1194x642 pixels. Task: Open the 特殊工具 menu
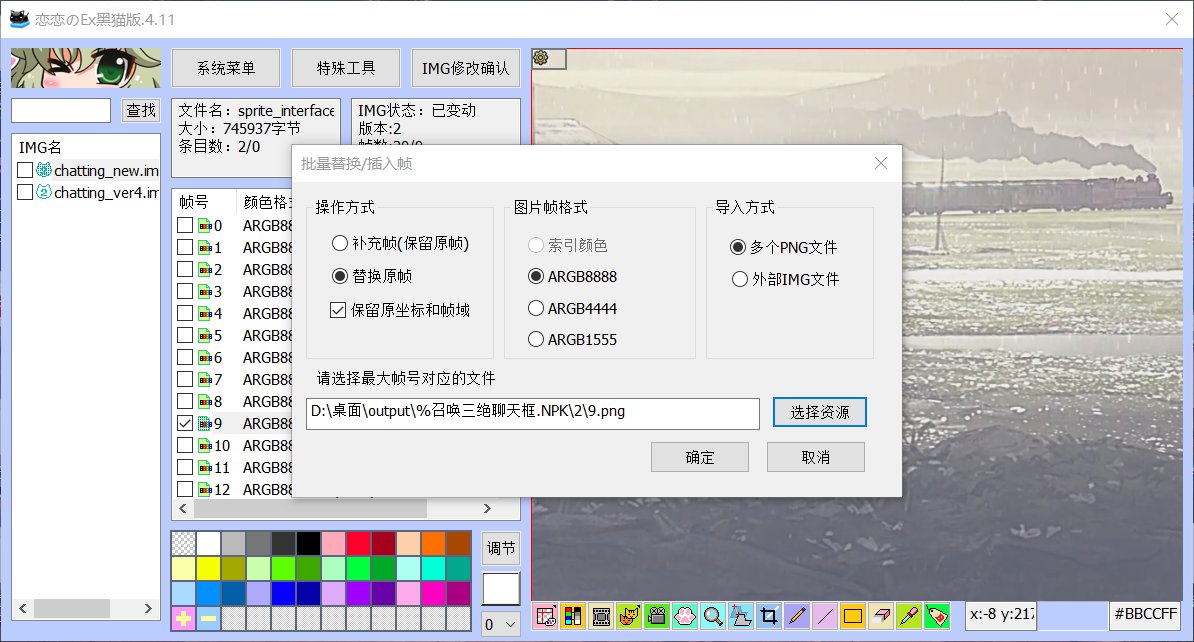[x=346, y=68]
